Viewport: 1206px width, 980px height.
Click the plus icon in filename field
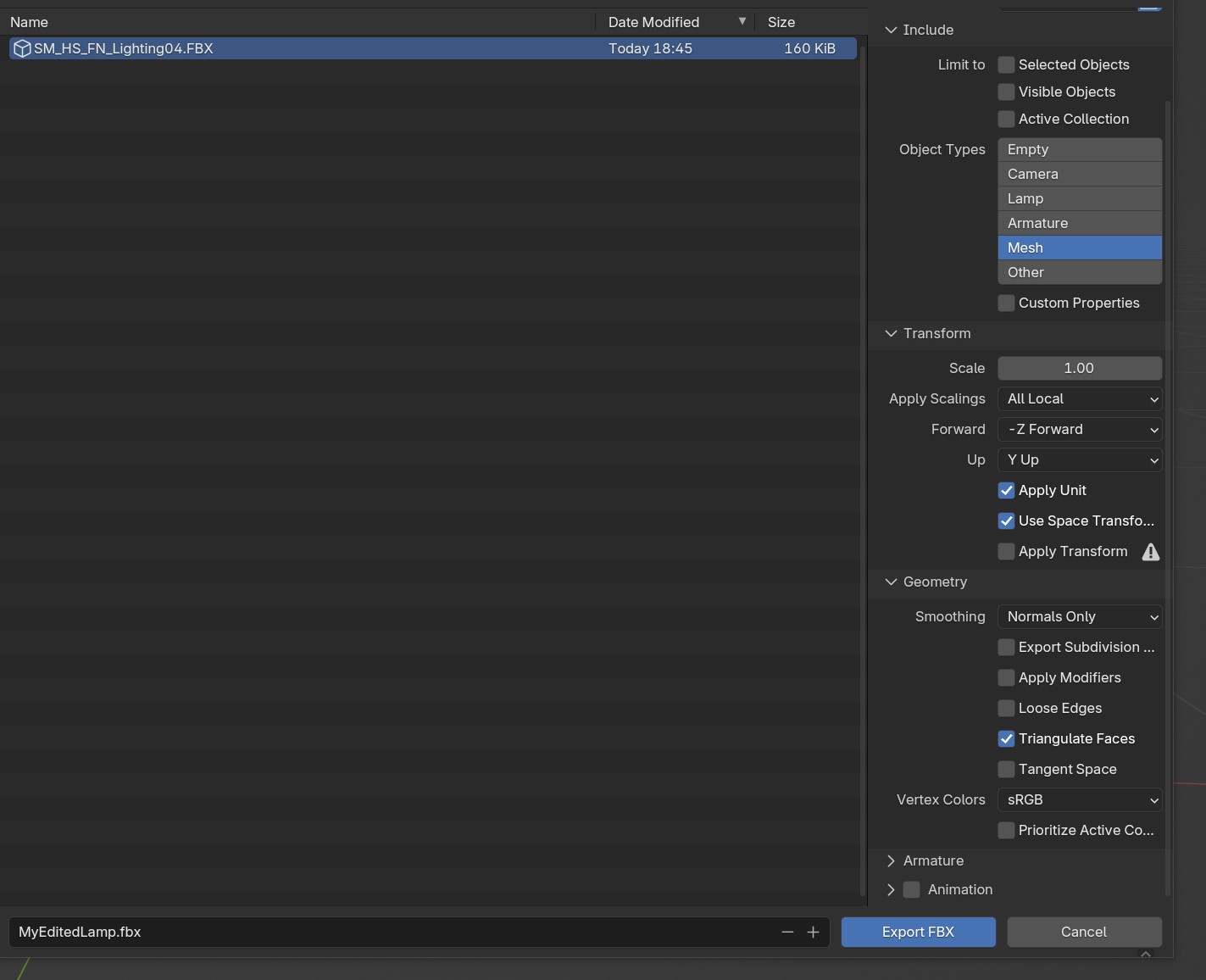tap(813, 932)
